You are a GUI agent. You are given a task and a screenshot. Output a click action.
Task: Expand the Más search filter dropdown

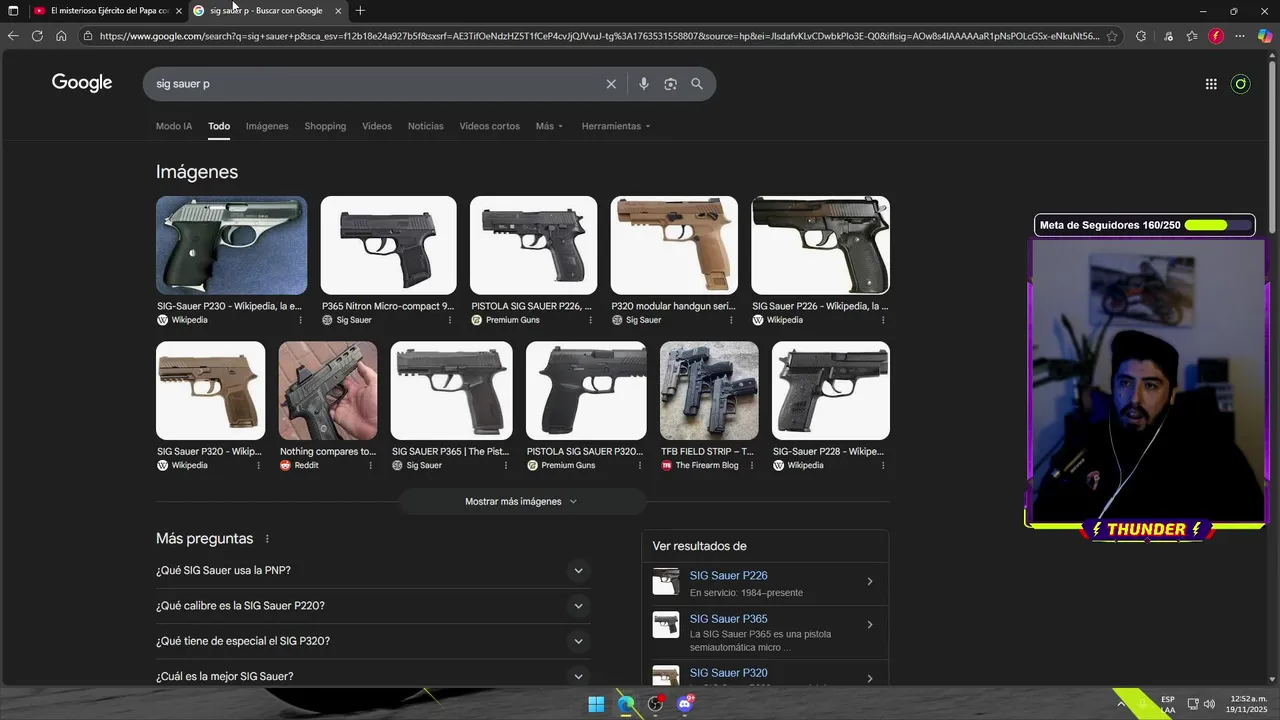click(x=549, y=126)
